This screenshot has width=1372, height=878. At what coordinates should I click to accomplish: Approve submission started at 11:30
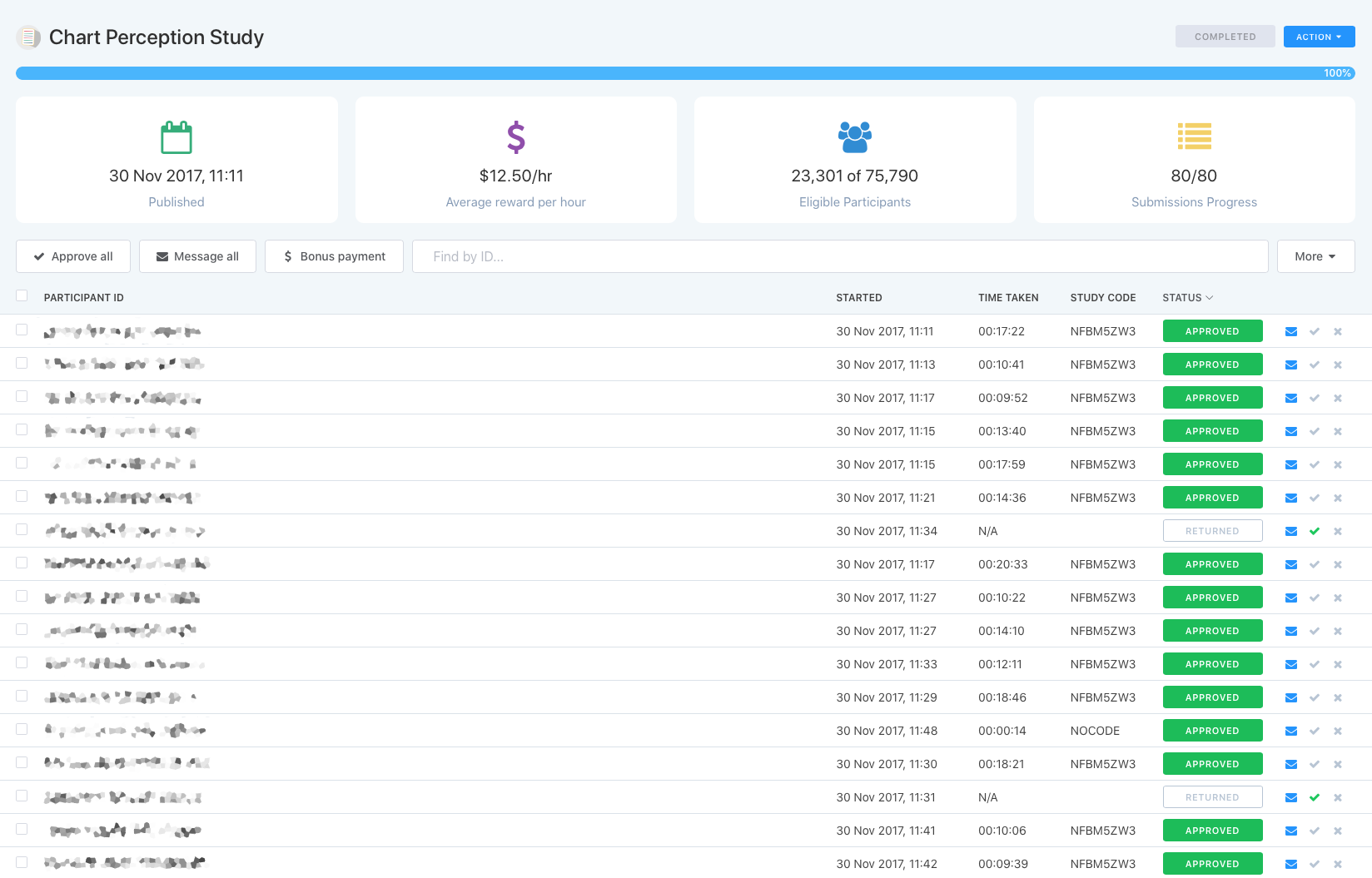coord(1315,764)
